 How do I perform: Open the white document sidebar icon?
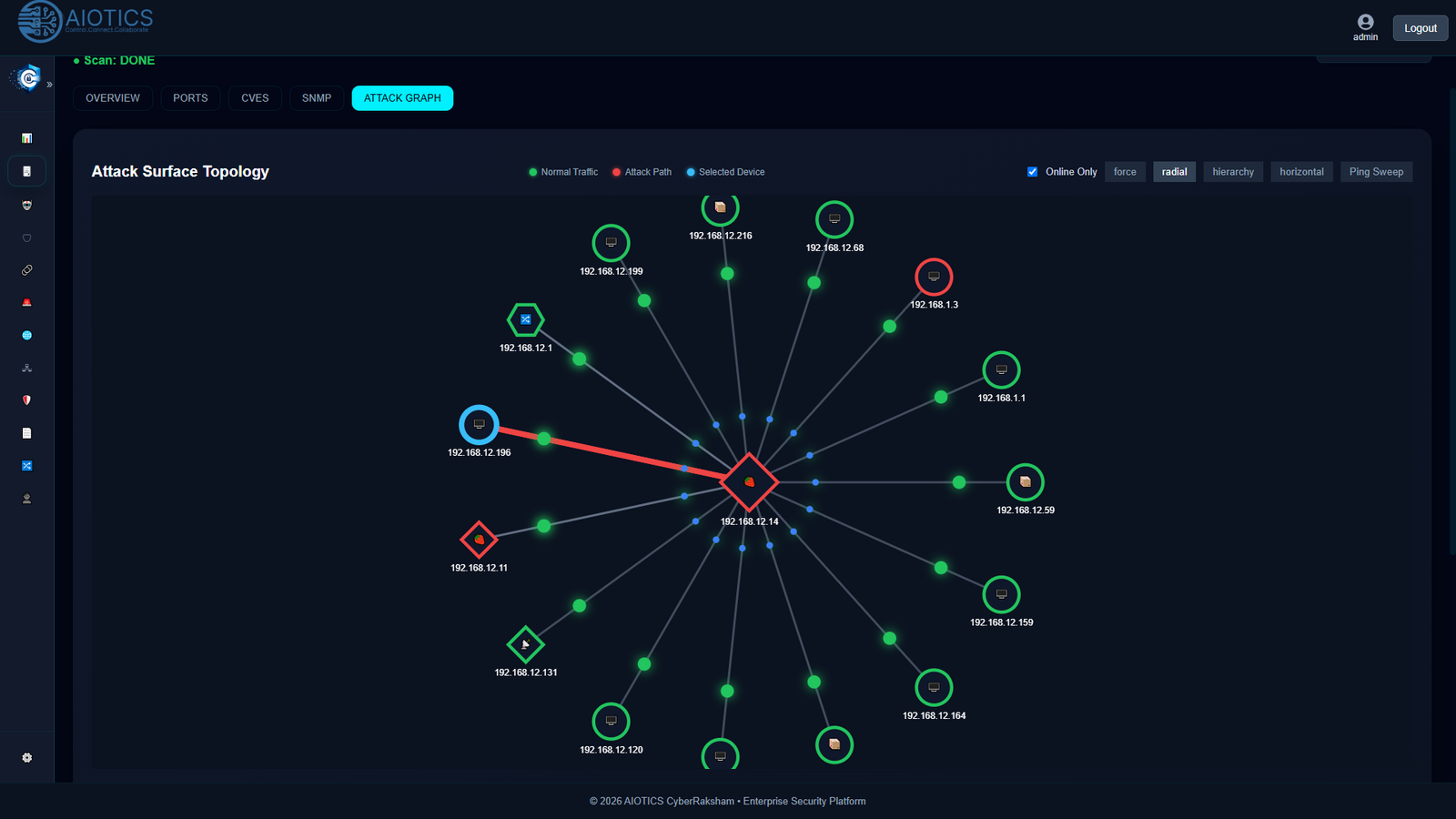click(x=26, y=433)
